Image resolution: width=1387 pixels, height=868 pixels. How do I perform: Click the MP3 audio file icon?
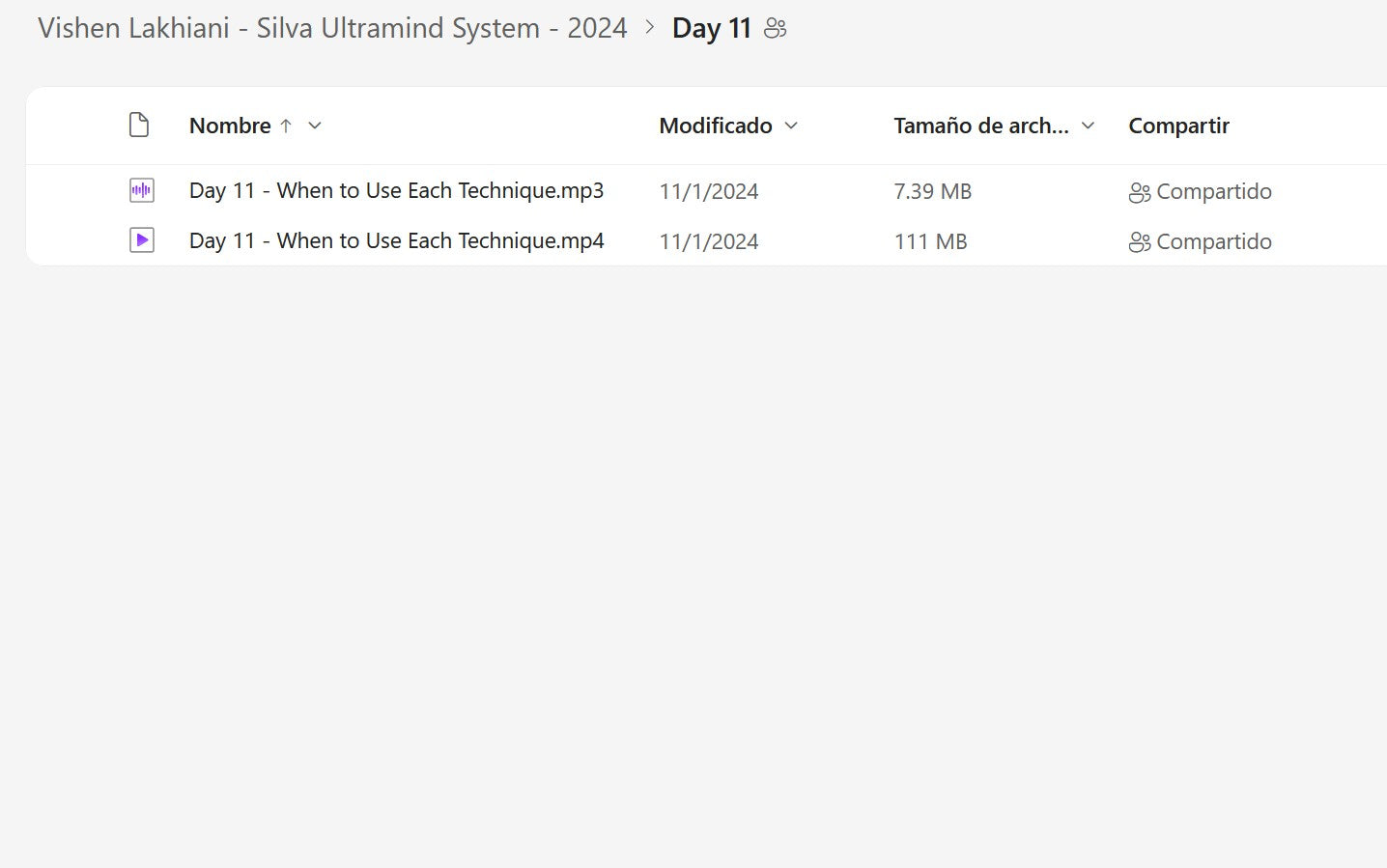[142, 190]
